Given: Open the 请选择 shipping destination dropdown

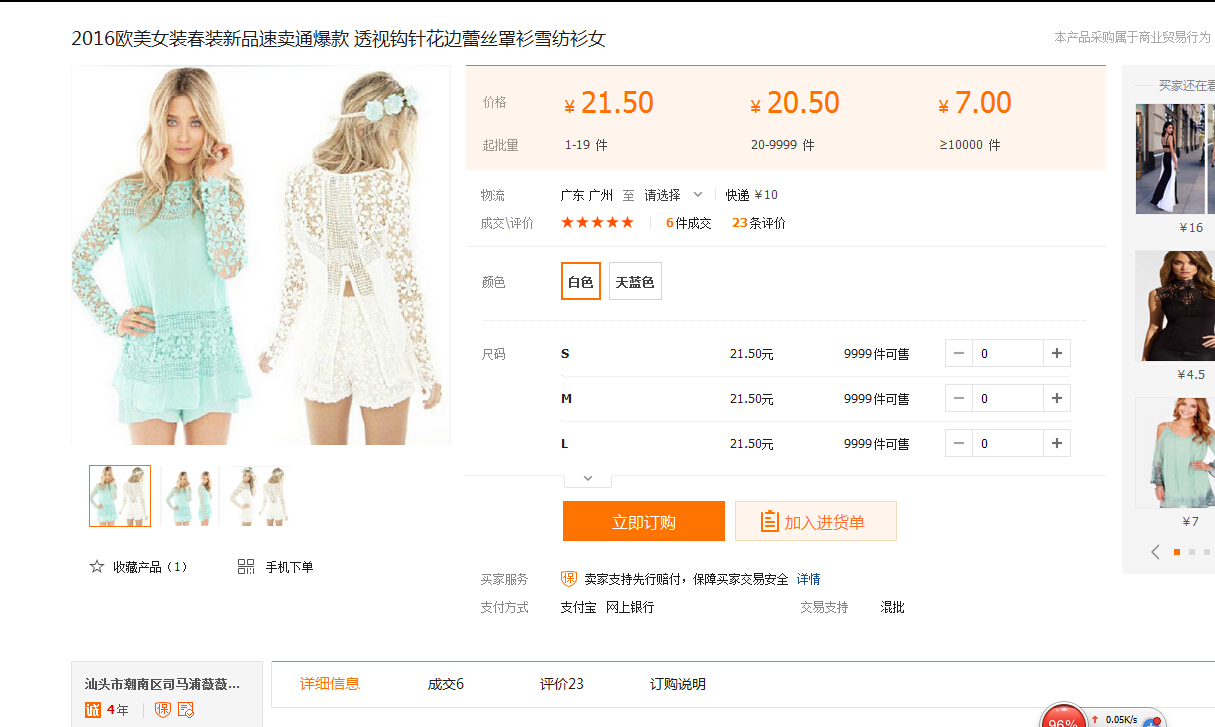Looking at the screenshot, I should 673,195.
